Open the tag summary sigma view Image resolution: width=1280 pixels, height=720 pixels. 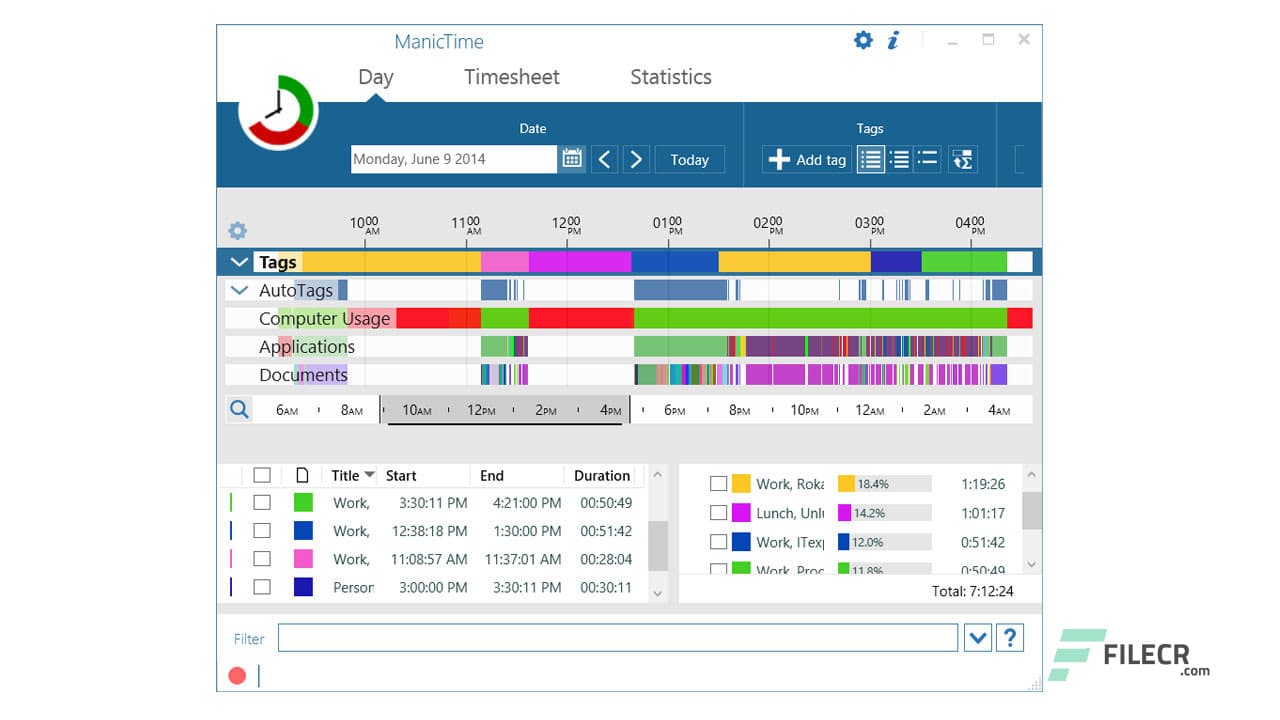pyautogui.click(x=962, y=159)
